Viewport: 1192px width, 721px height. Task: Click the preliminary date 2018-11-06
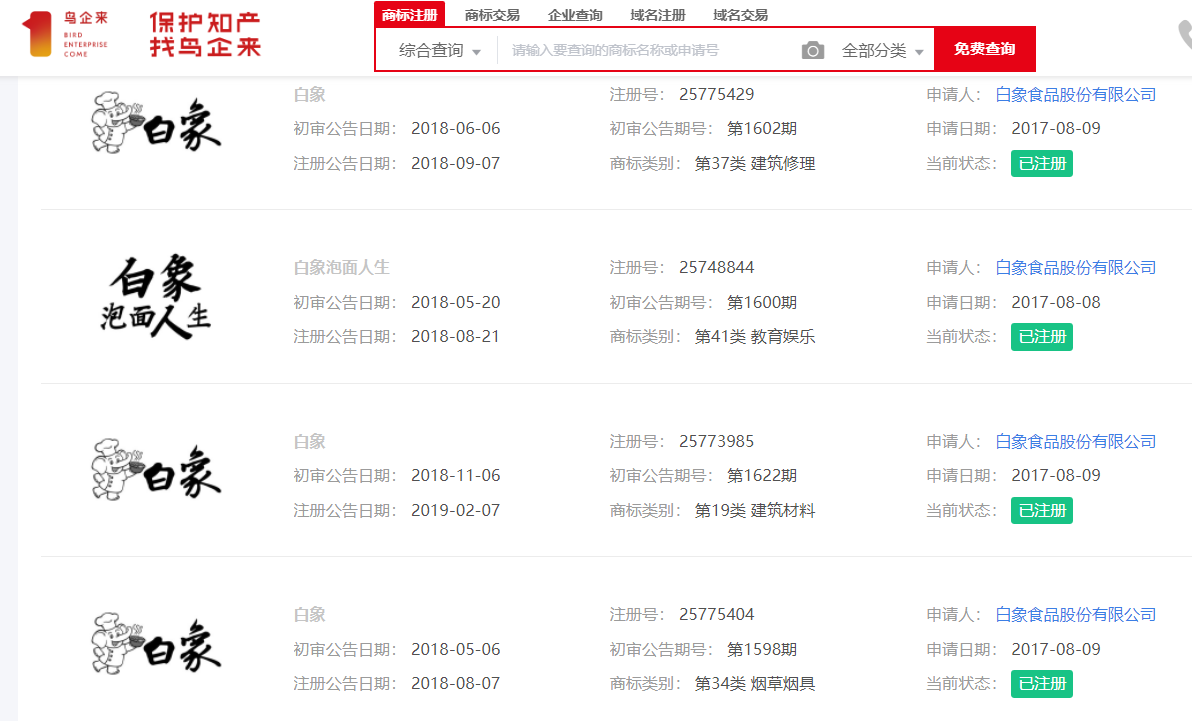[x=455, y=475]
